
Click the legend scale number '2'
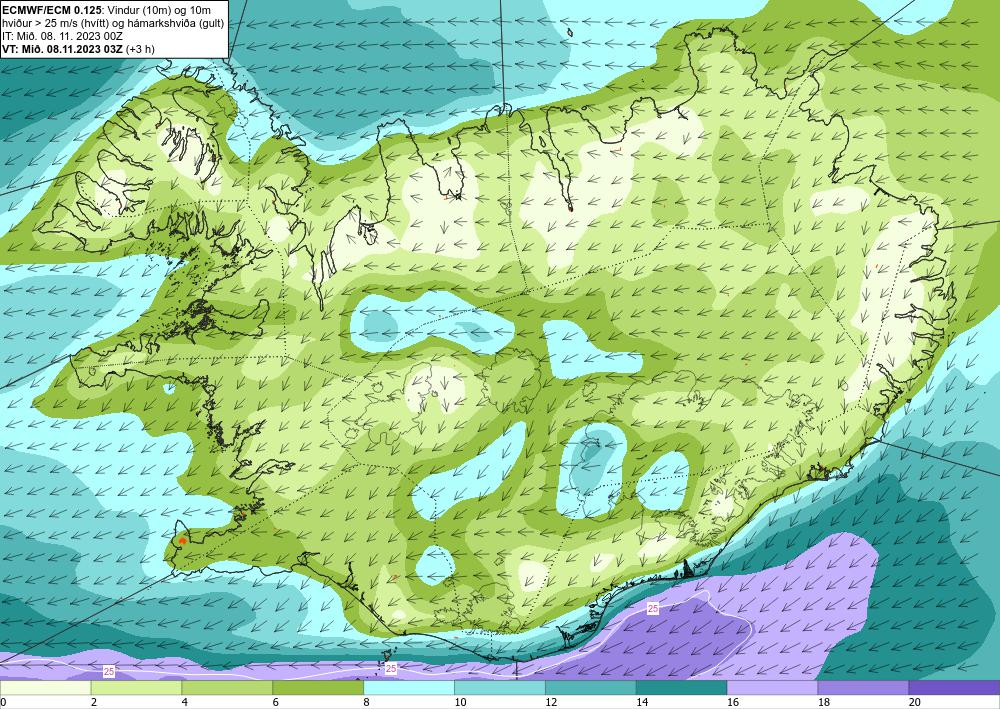[x=94, y=703]
